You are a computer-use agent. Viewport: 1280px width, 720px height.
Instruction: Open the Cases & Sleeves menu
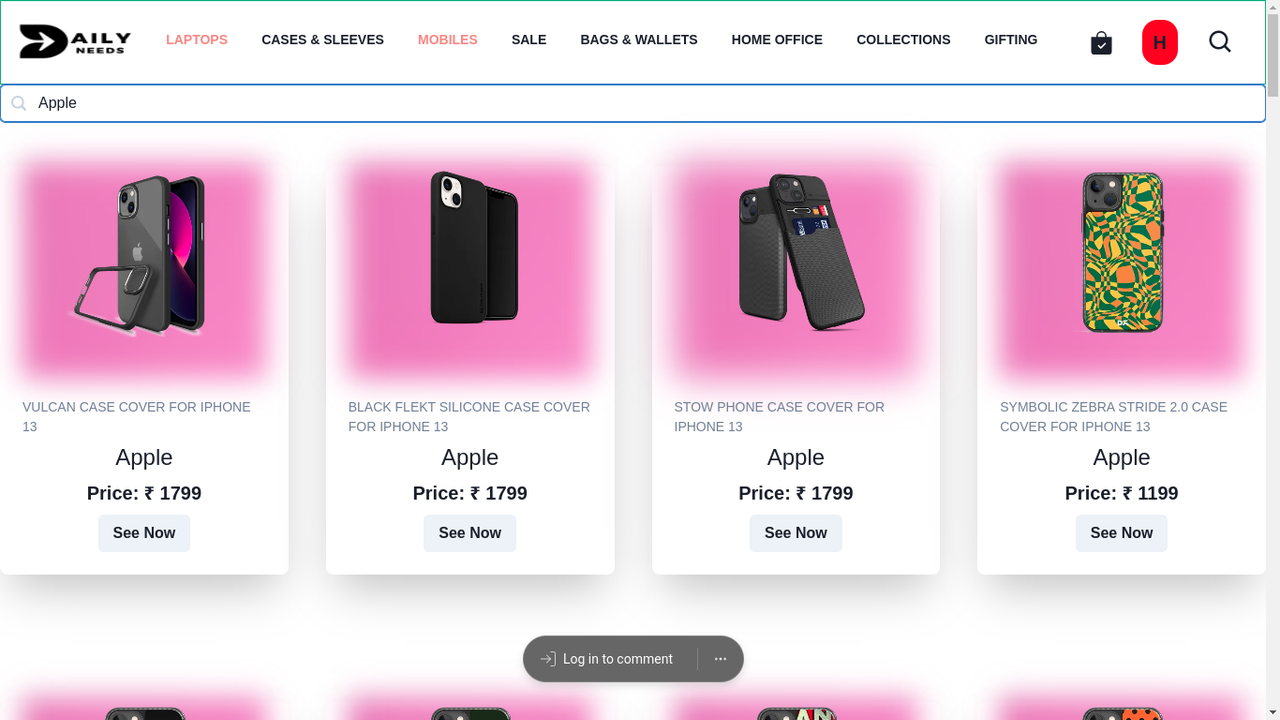point(323,40)
